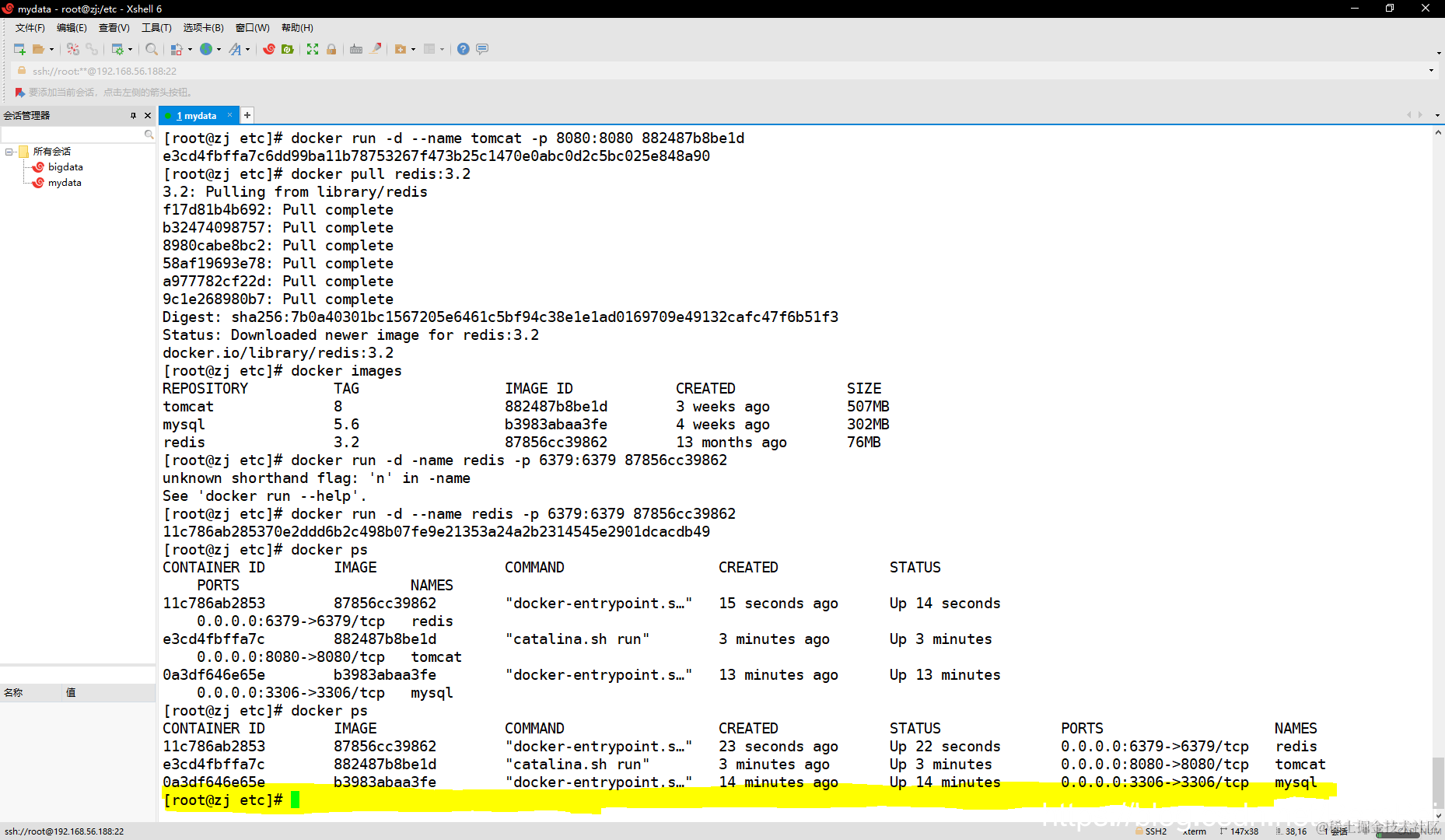Close the mydata tab
The height and width of the screenshot is (840, 1445).
point(229,115)
